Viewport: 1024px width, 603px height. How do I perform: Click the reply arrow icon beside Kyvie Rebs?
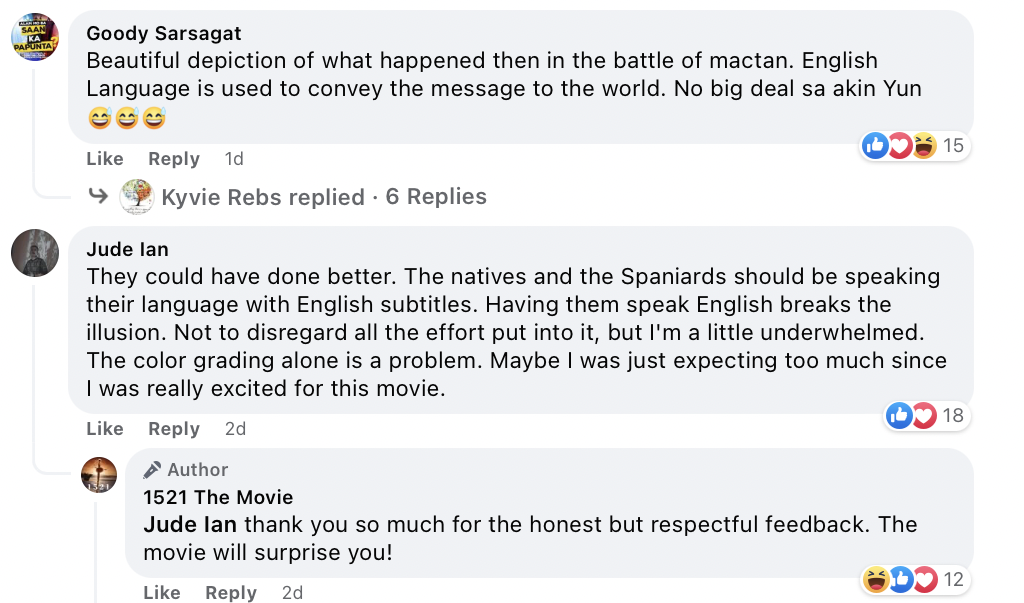[x=98, y=196]
